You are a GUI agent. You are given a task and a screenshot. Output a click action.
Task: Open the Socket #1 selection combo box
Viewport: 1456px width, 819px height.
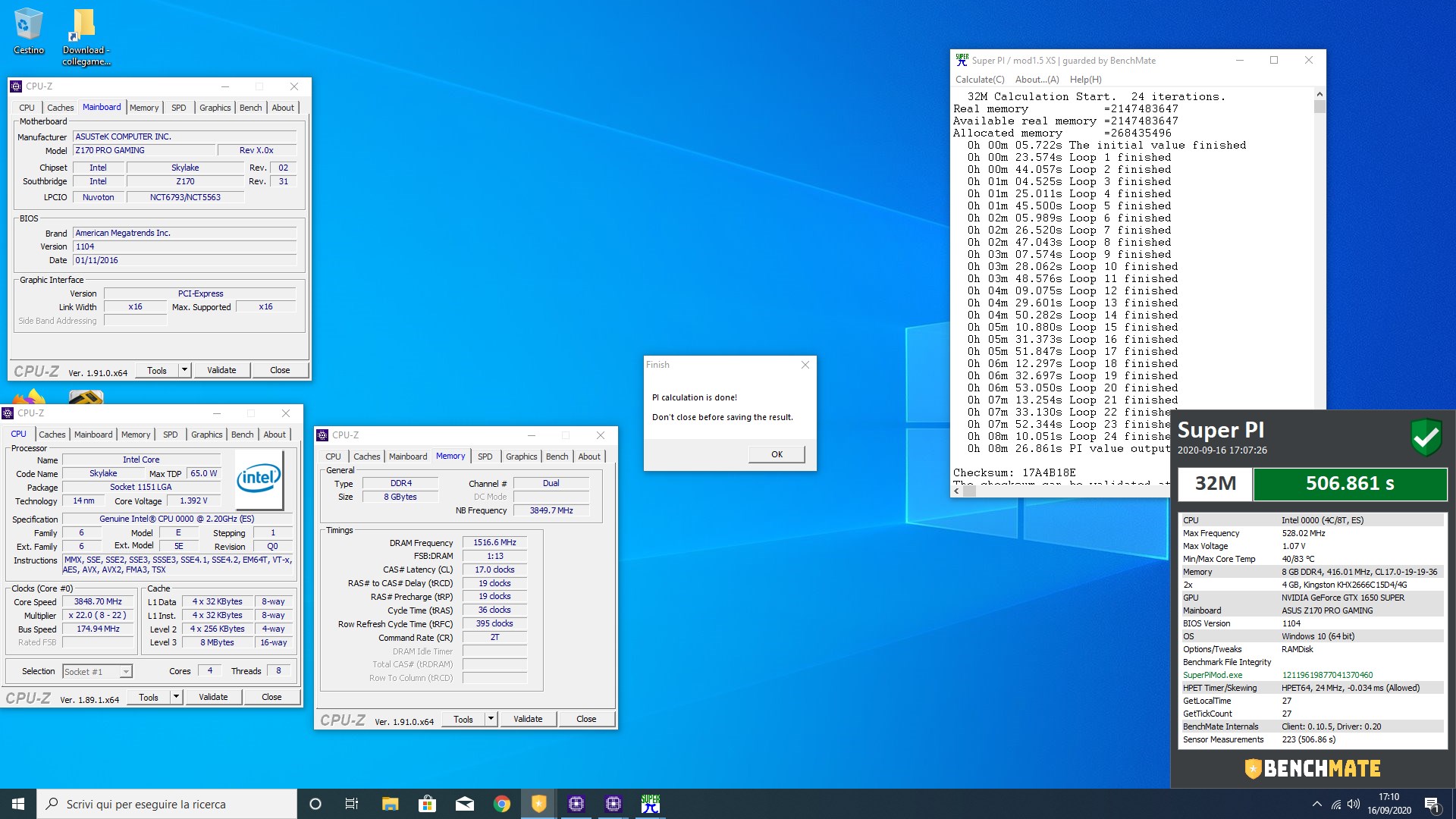(97, 672)
